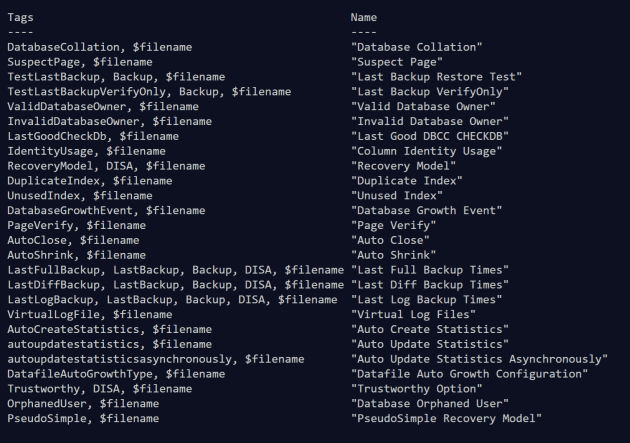The height and width of the screenshot is (443, 630).
Task: Click "Virtual Log Files" name text
Action: point(414,314)
